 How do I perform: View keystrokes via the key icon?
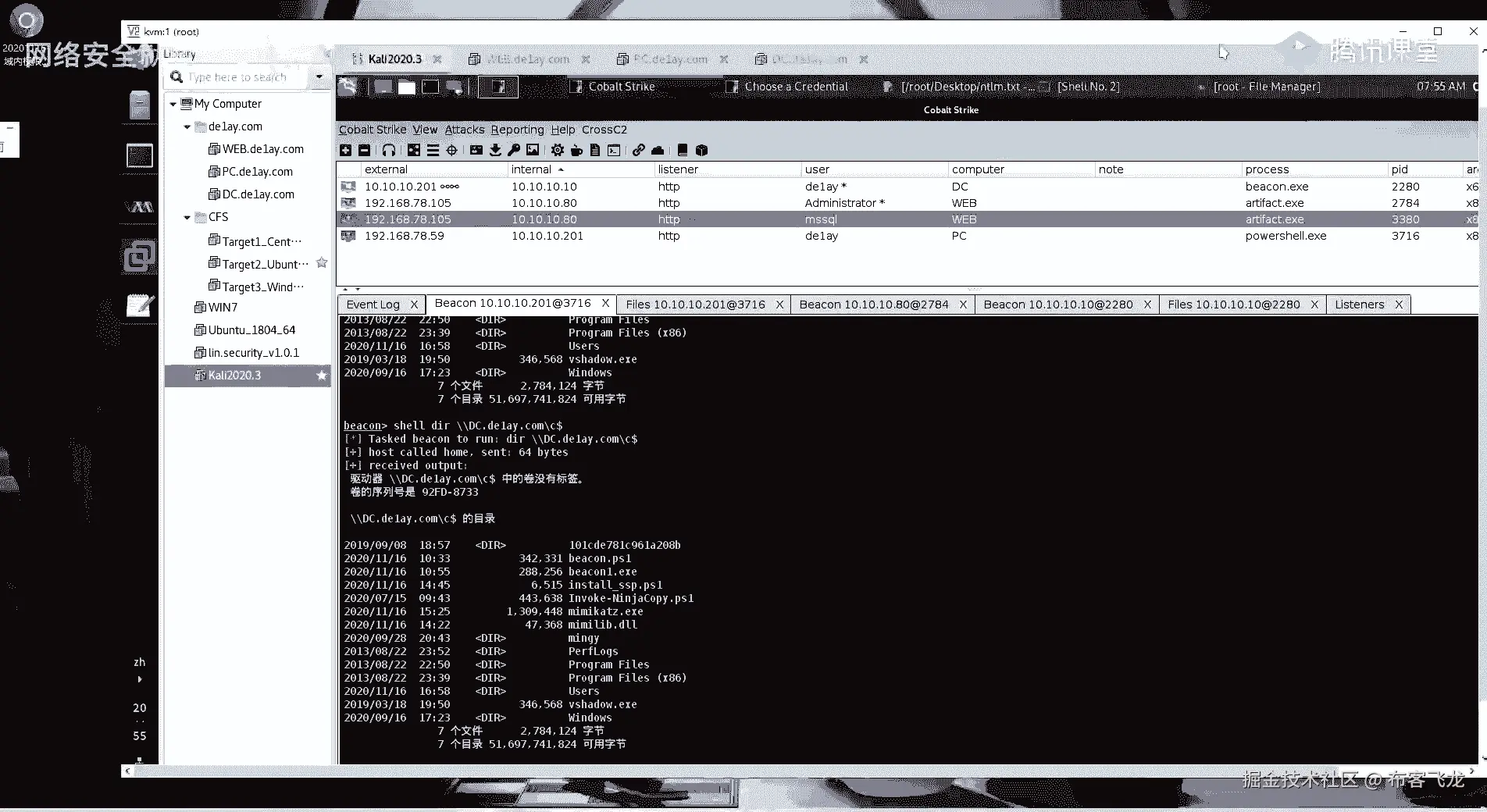(514, 150)
